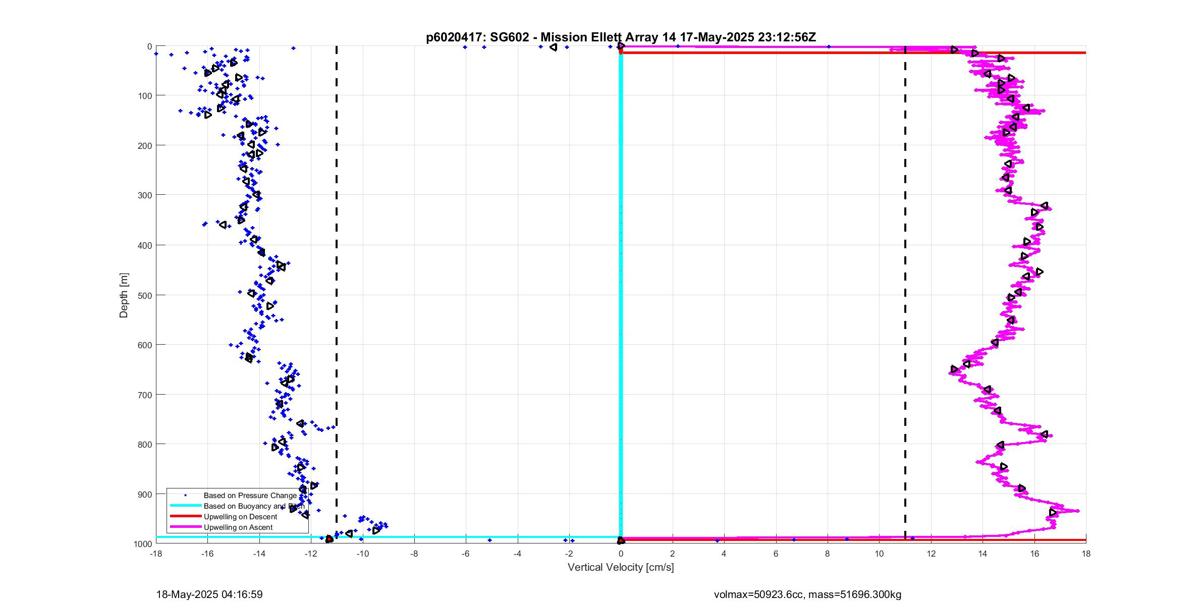Click the magenta line sample in the legend

click(x=184, y=527)
